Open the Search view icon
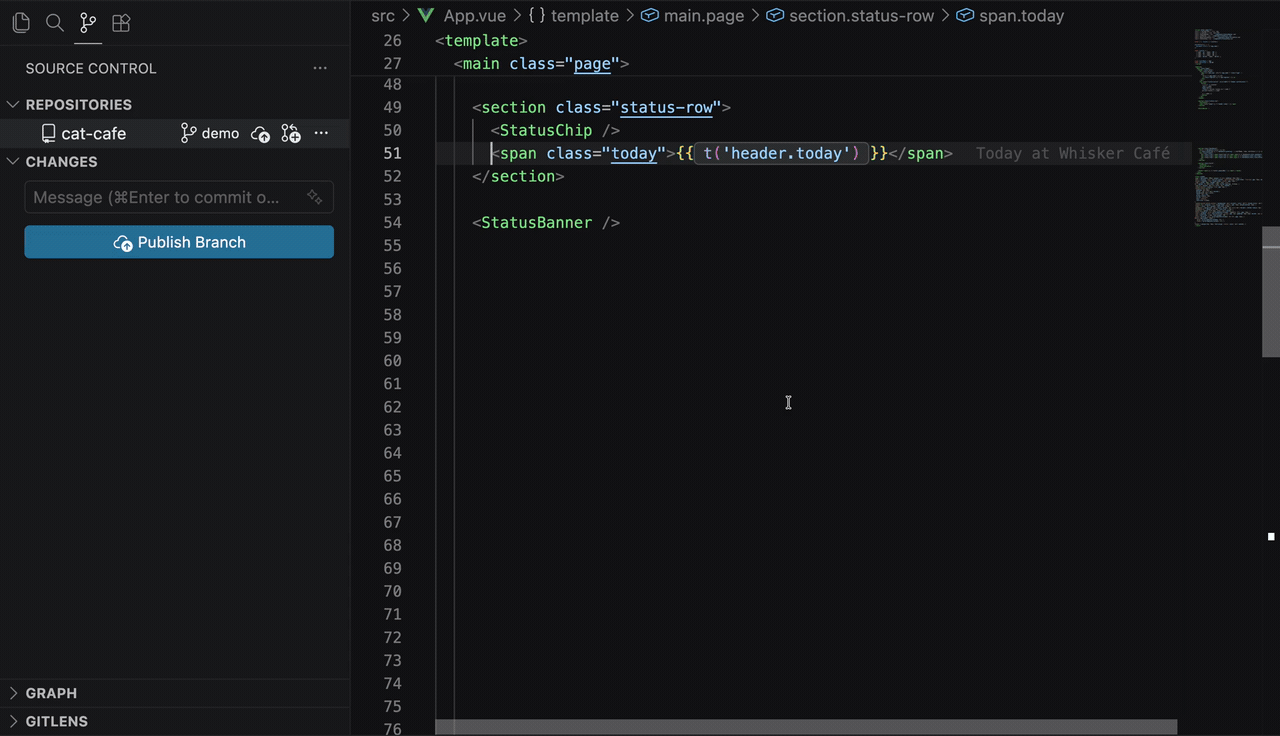The image size is (1280, 736). tap(55, 22)
